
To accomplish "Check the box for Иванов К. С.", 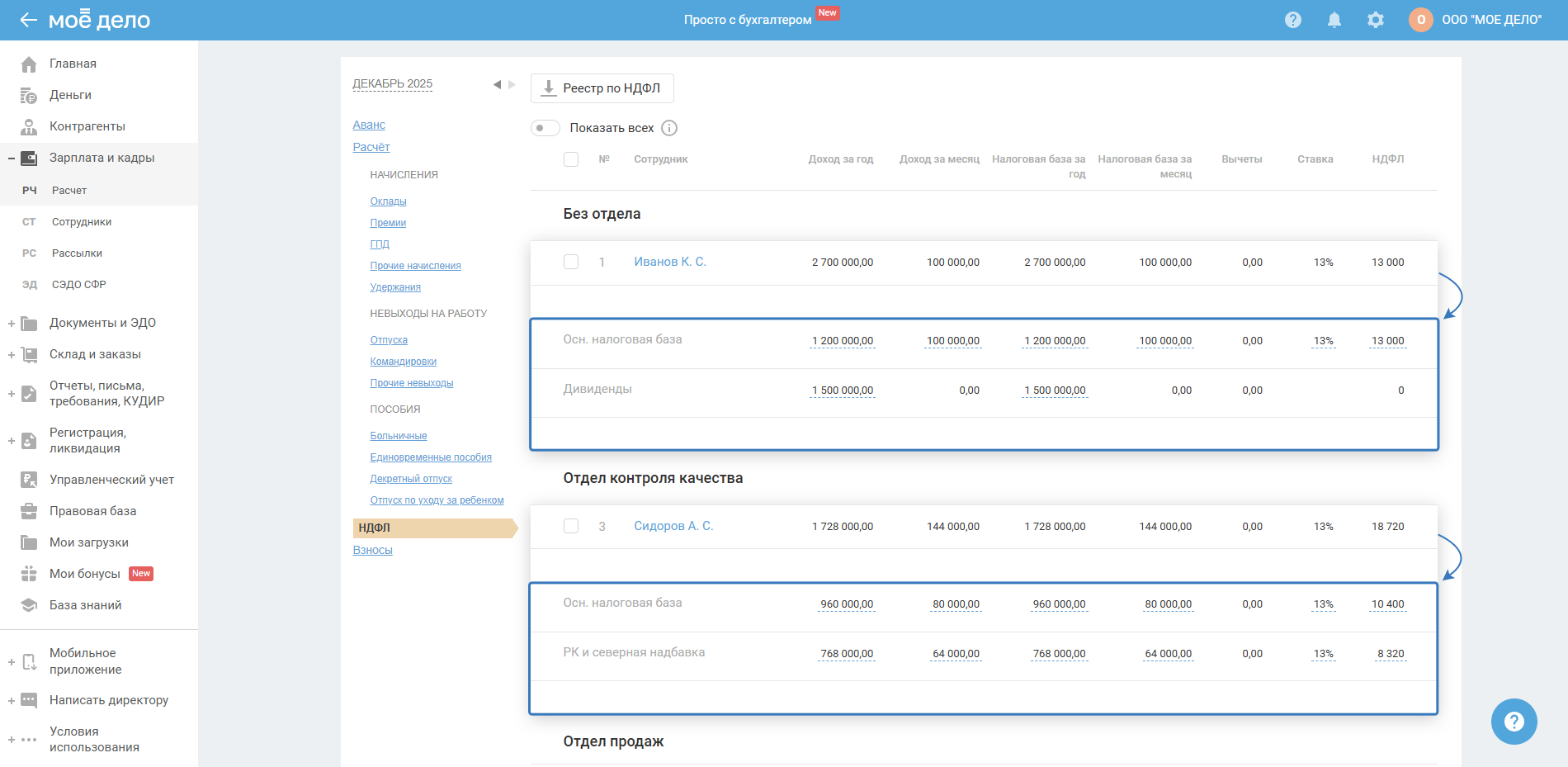I will click(571, 262).
